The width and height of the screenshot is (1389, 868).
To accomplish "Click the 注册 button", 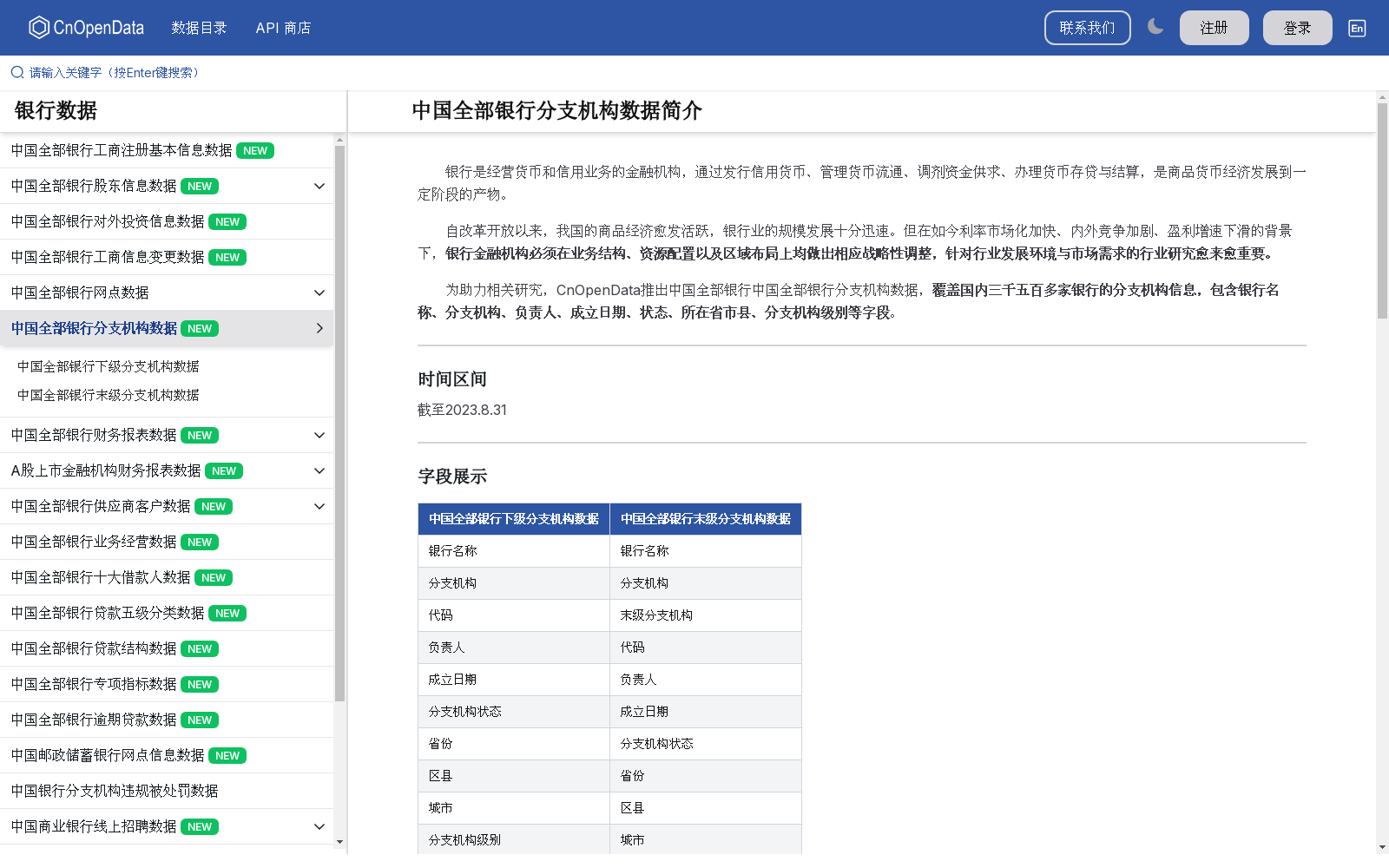I will tap(1214, 27).
